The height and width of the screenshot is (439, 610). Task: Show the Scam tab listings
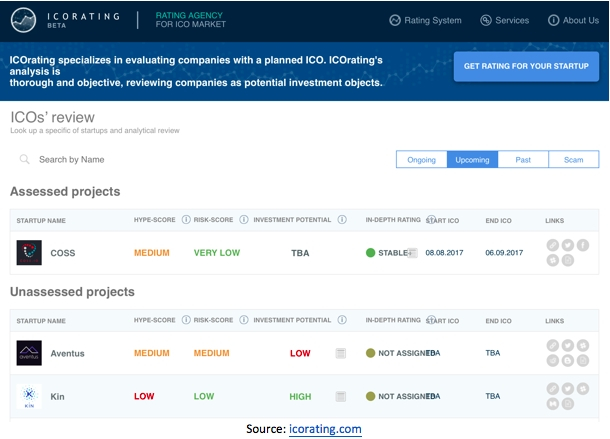click(574, 160)
